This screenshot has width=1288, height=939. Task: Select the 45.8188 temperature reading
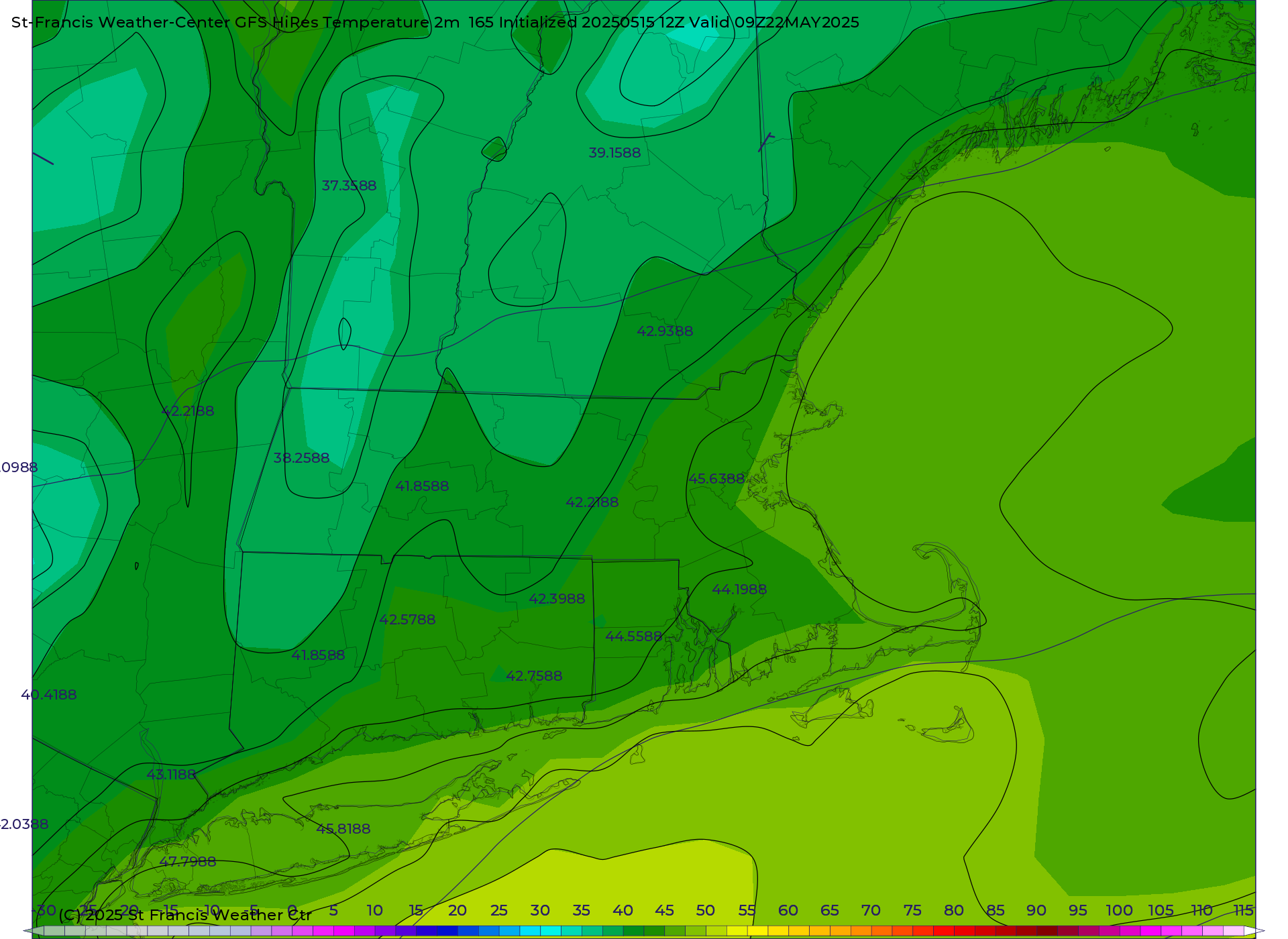point(343,829)
